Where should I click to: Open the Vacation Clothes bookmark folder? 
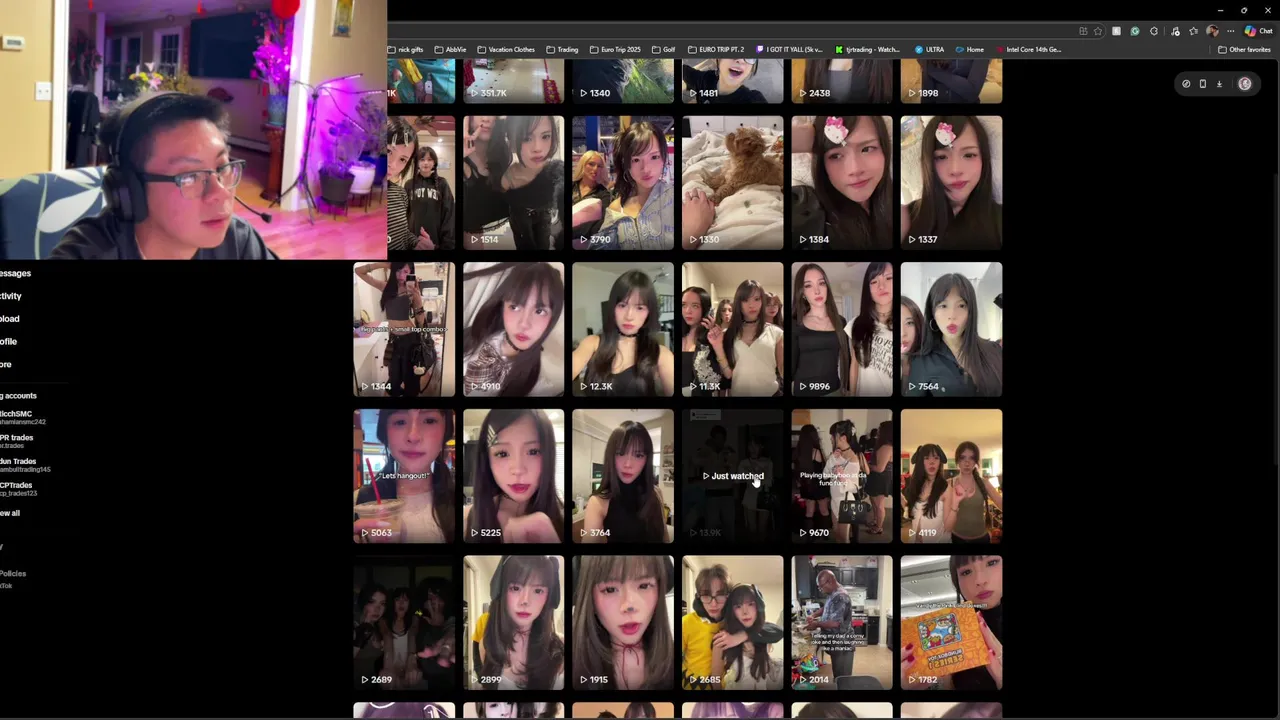[x=506, y=49]
